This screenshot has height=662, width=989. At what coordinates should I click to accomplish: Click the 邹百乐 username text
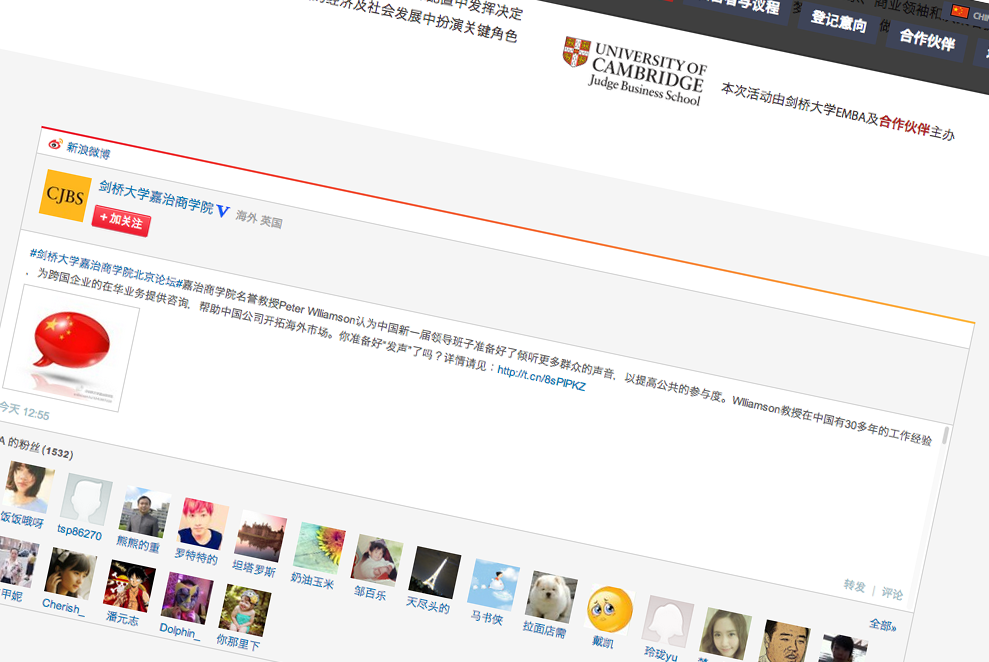pyautogui.click(x=370, y=593)
